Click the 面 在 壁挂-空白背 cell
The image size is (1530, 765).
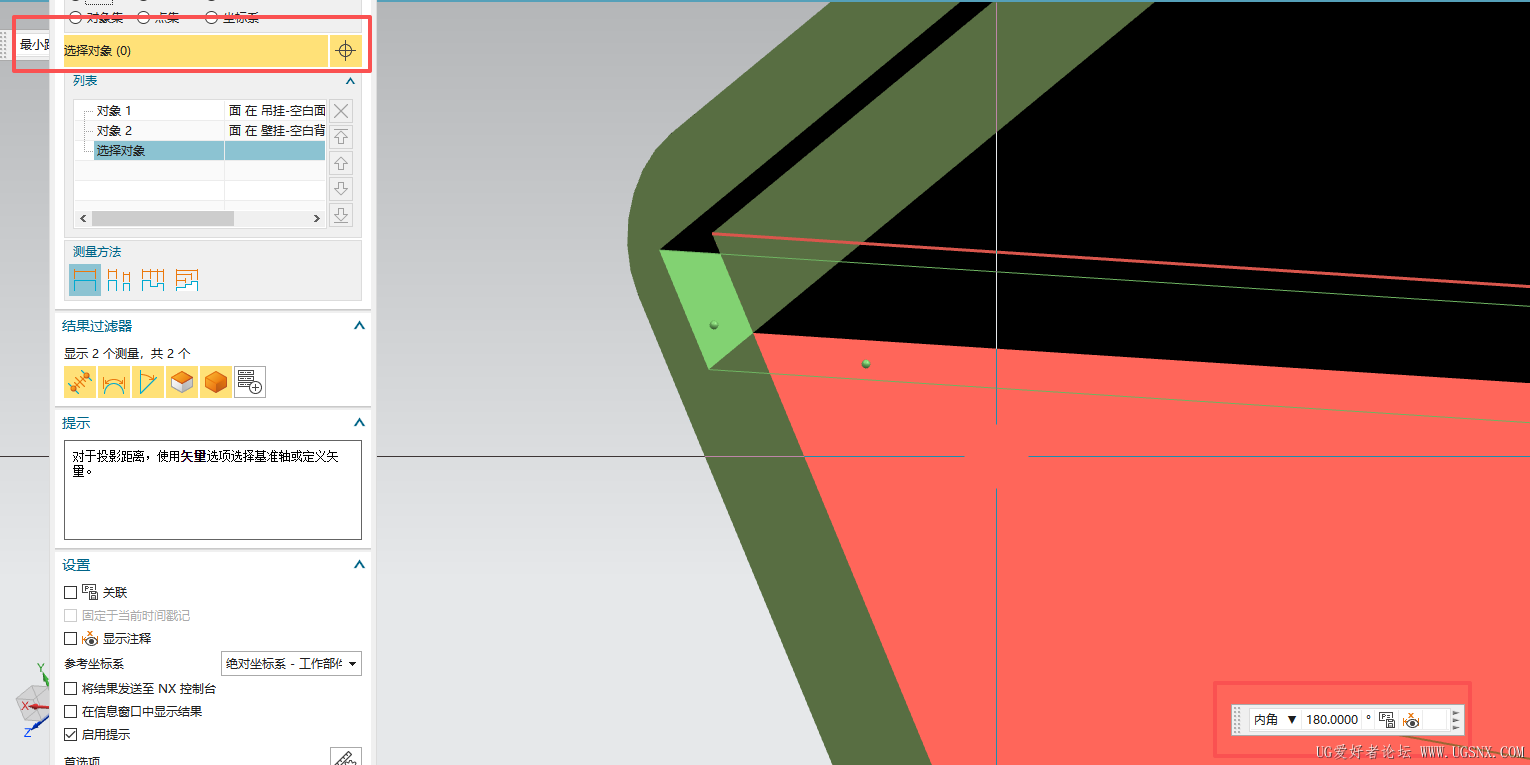tap(276, 131)
